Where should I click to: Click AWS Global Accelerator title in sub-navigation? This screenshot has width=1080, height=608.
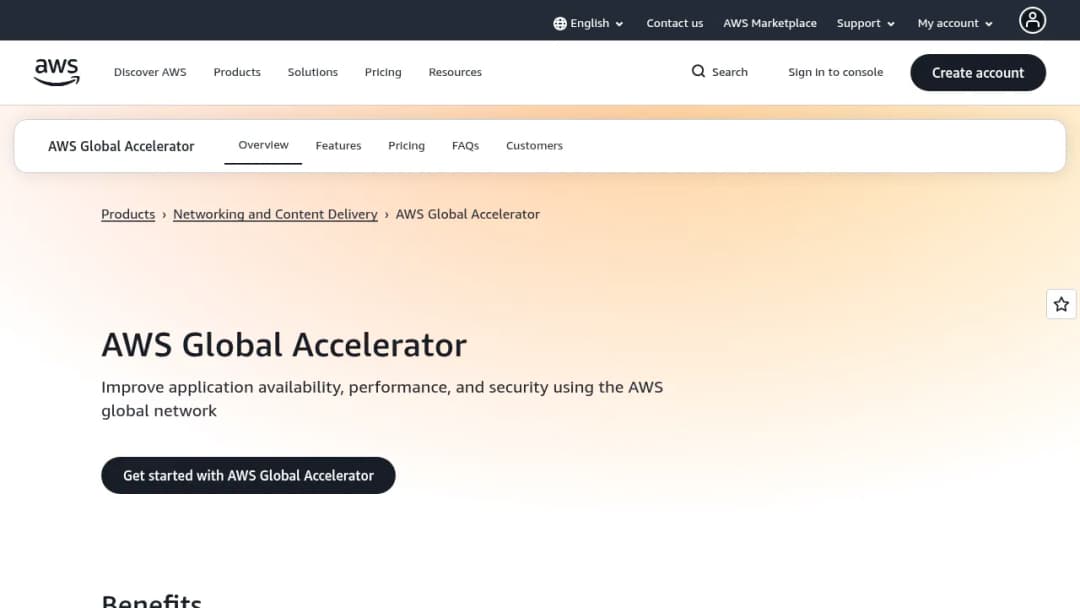(121, 146)
